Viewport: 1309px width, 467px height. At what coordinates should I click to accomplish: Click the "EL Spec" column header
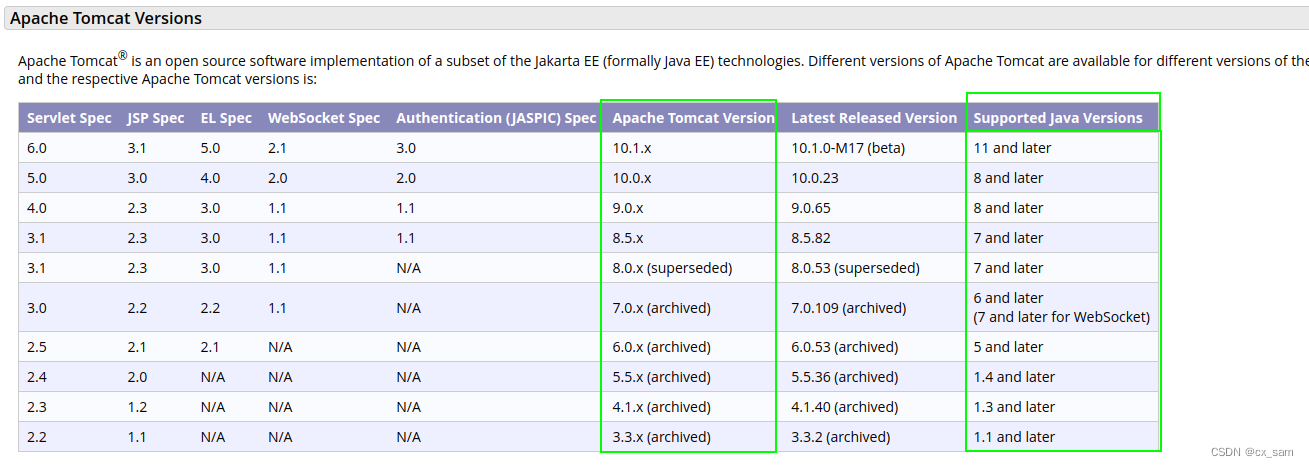[226, 118]
